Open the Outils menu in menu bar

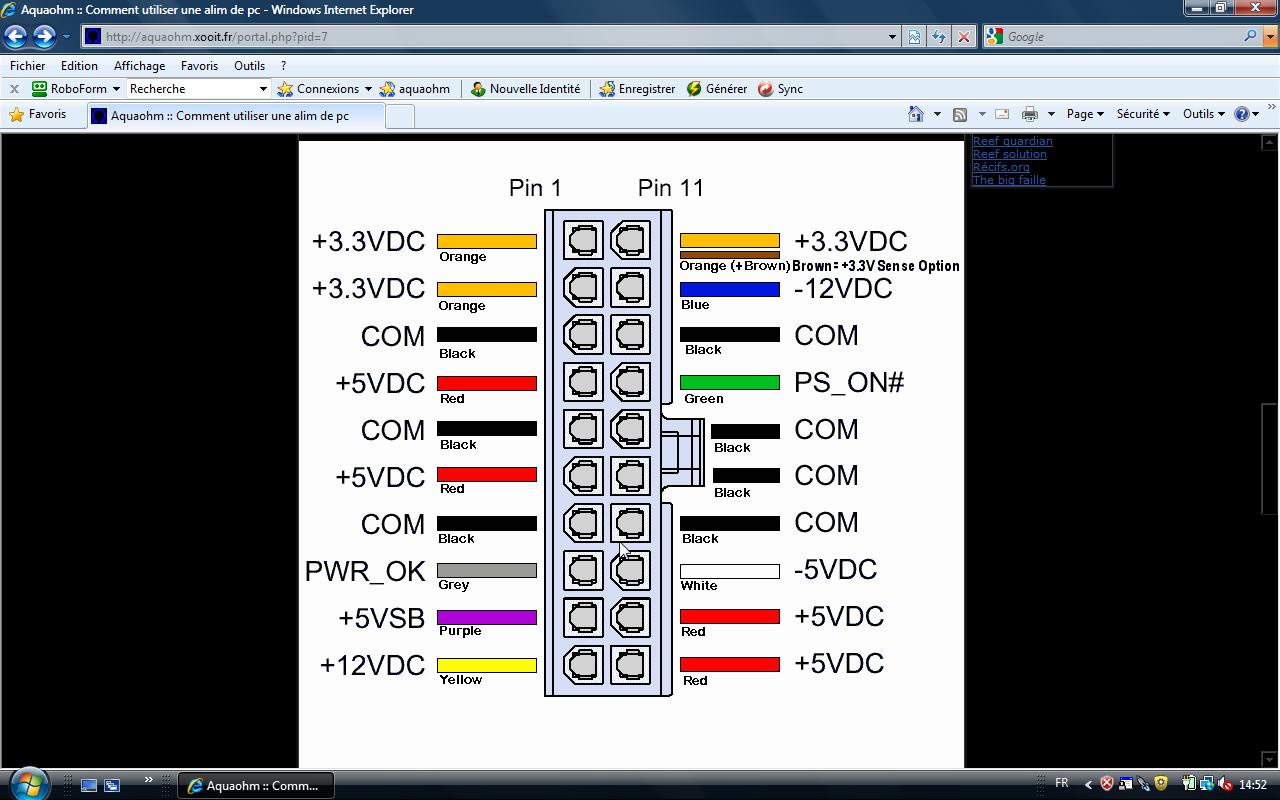click(x=249, y=66)
